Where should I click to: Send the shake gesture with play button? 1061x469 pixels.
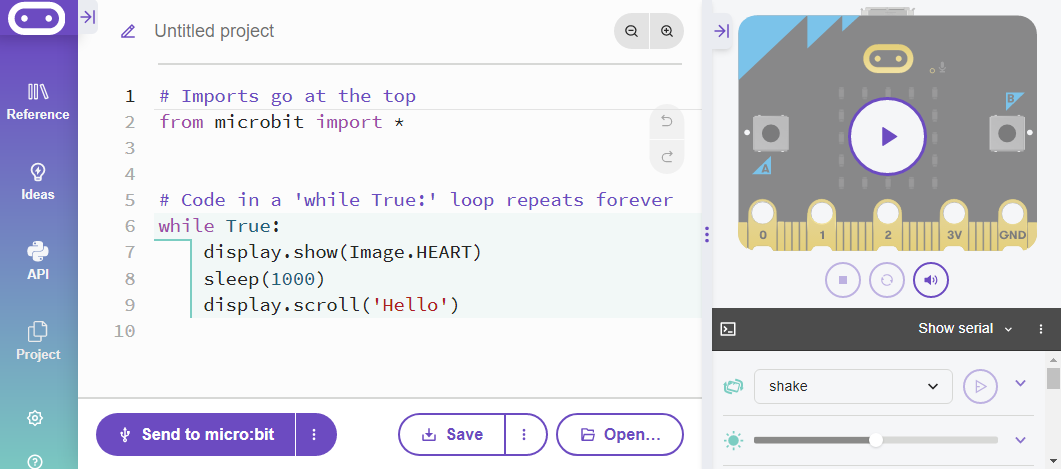click(980, 386)
